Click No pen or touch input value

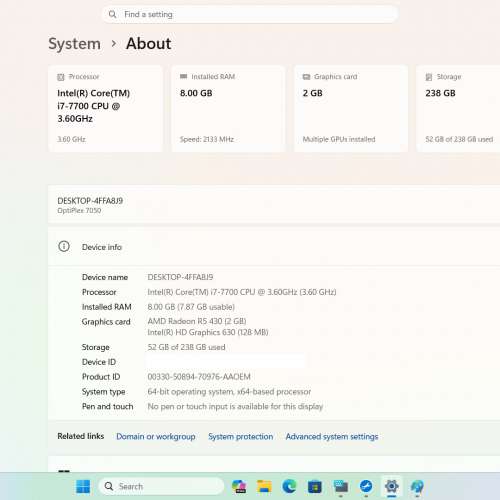(x=235, y=406)
